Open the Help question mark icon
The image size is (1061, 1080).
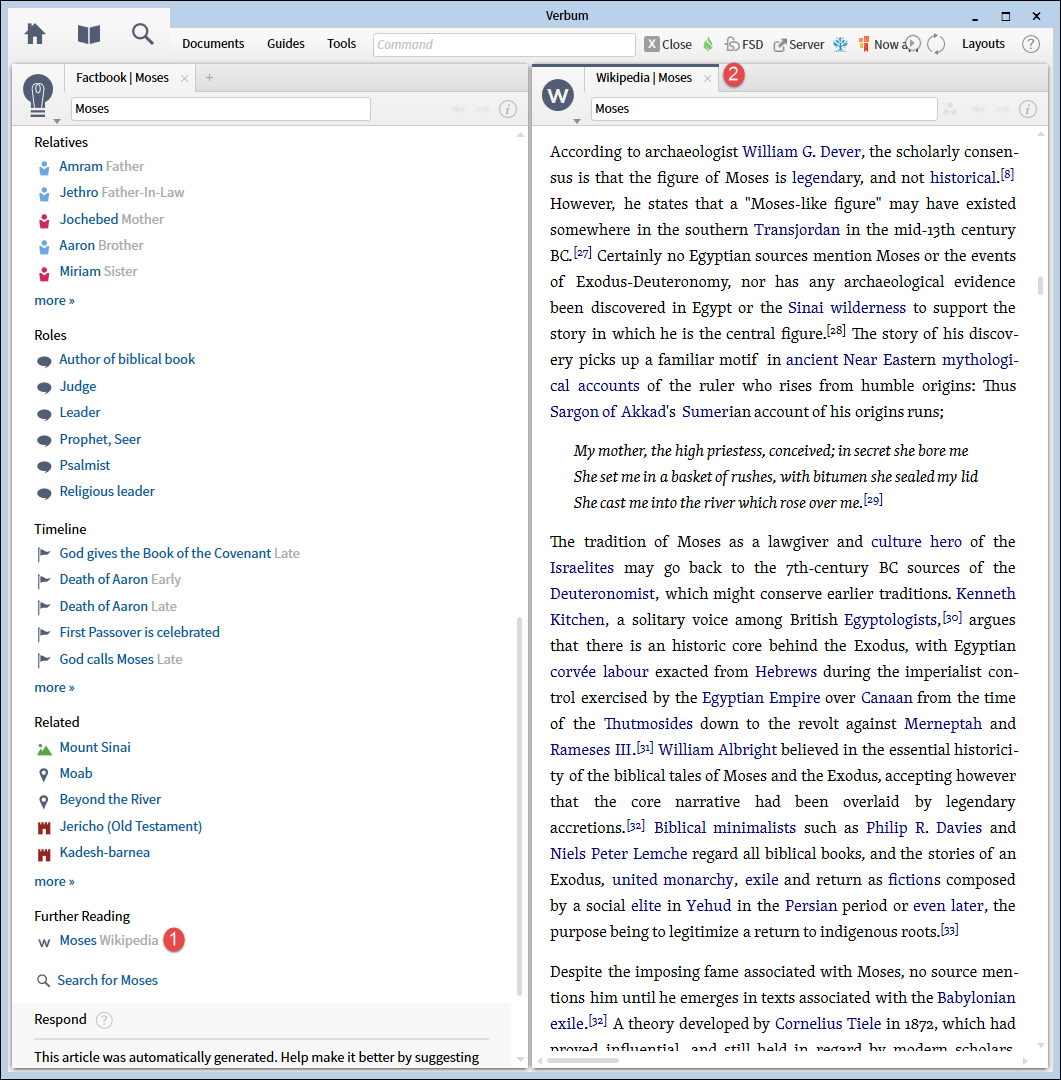coord(1031,44)
